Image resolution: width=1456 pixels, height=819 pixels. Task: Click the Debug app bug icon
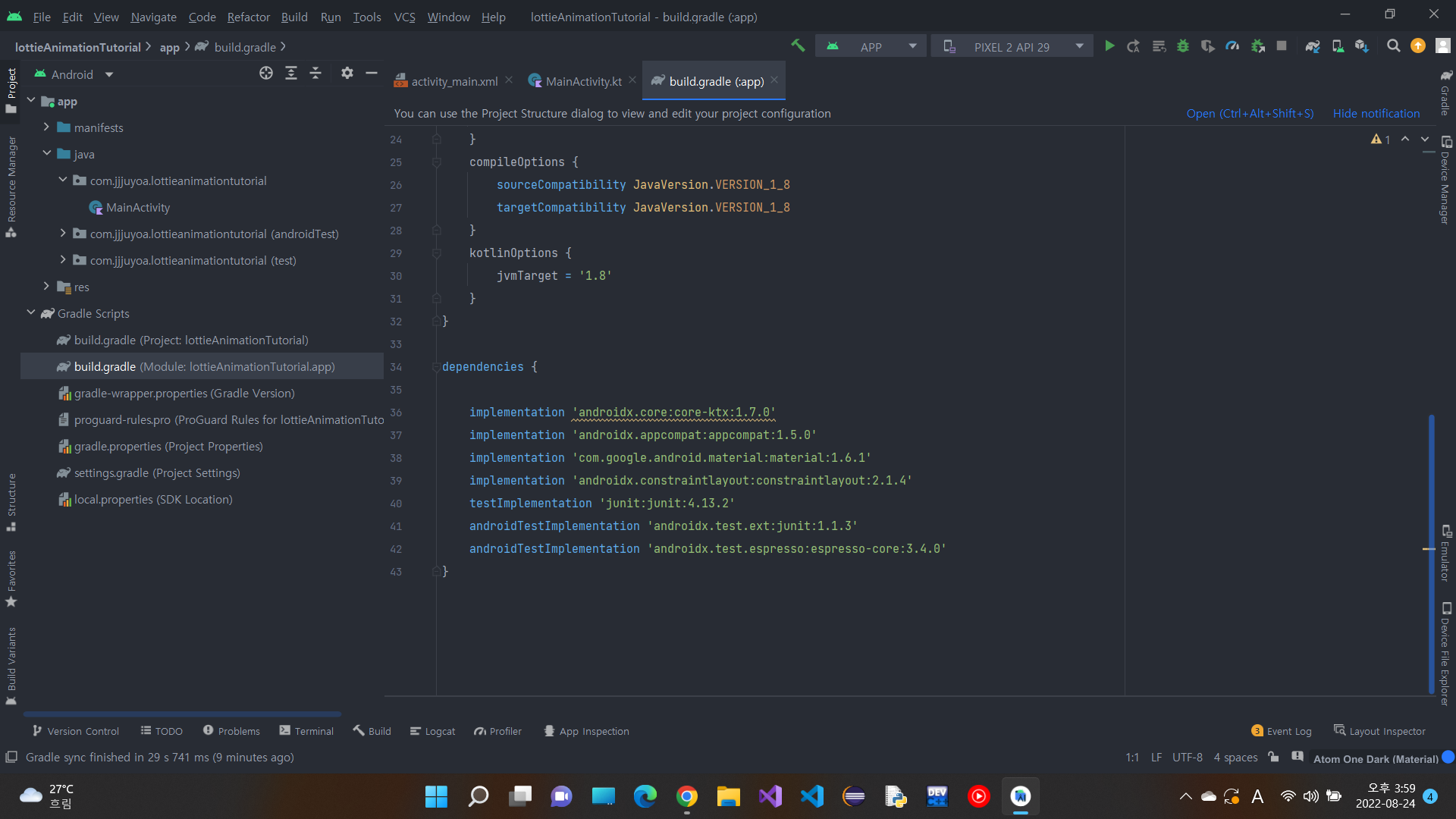1182,46
